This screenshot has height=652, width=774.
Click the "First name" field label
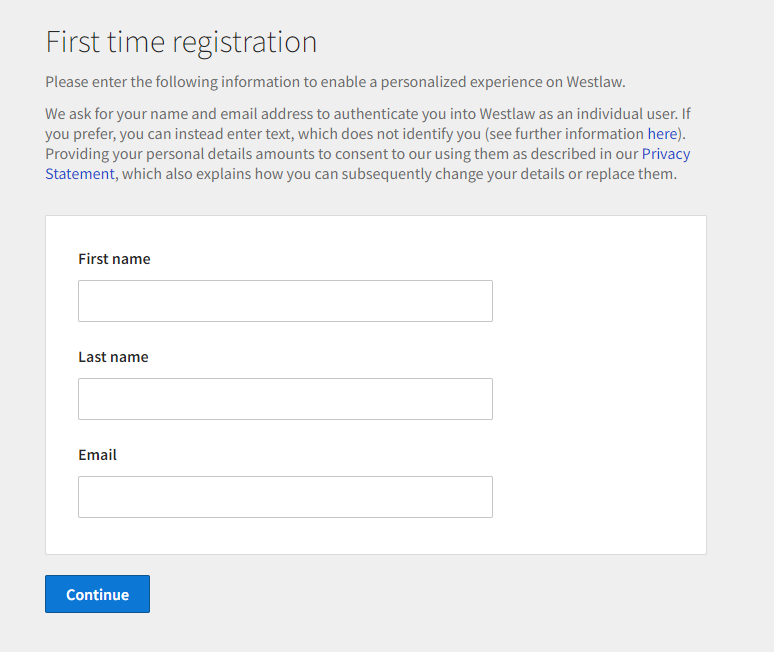(x=114, y=259)
